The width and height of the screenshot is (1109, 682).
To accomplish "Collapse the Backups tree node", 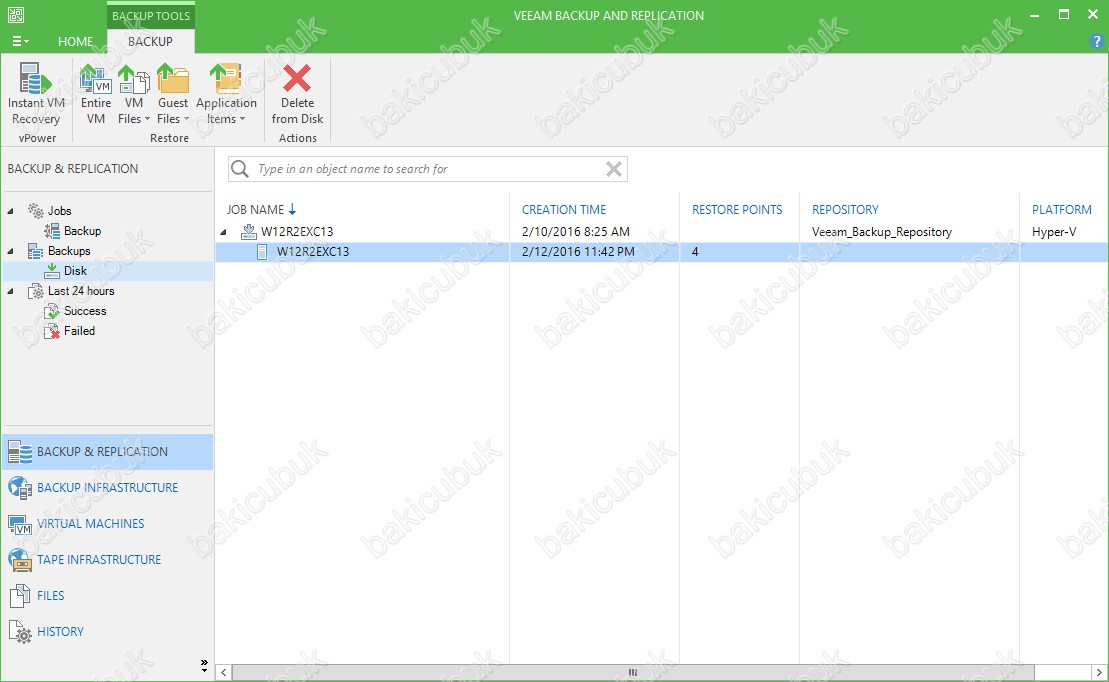I will point(11,251).
